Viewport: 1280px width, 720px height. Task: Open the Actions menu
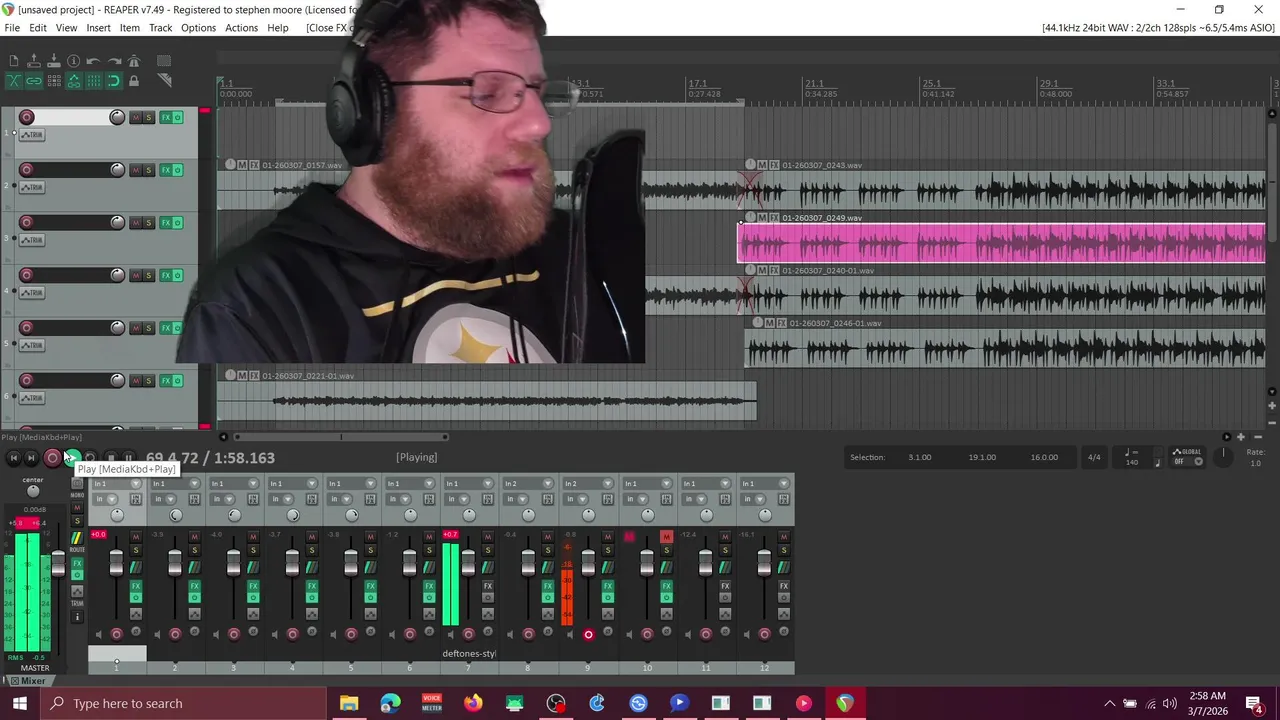241,28
